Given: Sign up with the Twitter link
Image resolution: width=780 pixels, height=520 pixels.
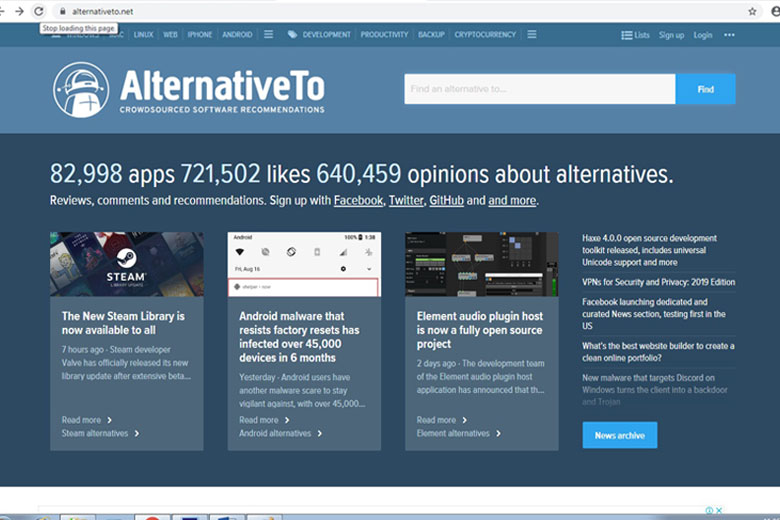Looking at the screenshot, I should [x=406, y=201].
